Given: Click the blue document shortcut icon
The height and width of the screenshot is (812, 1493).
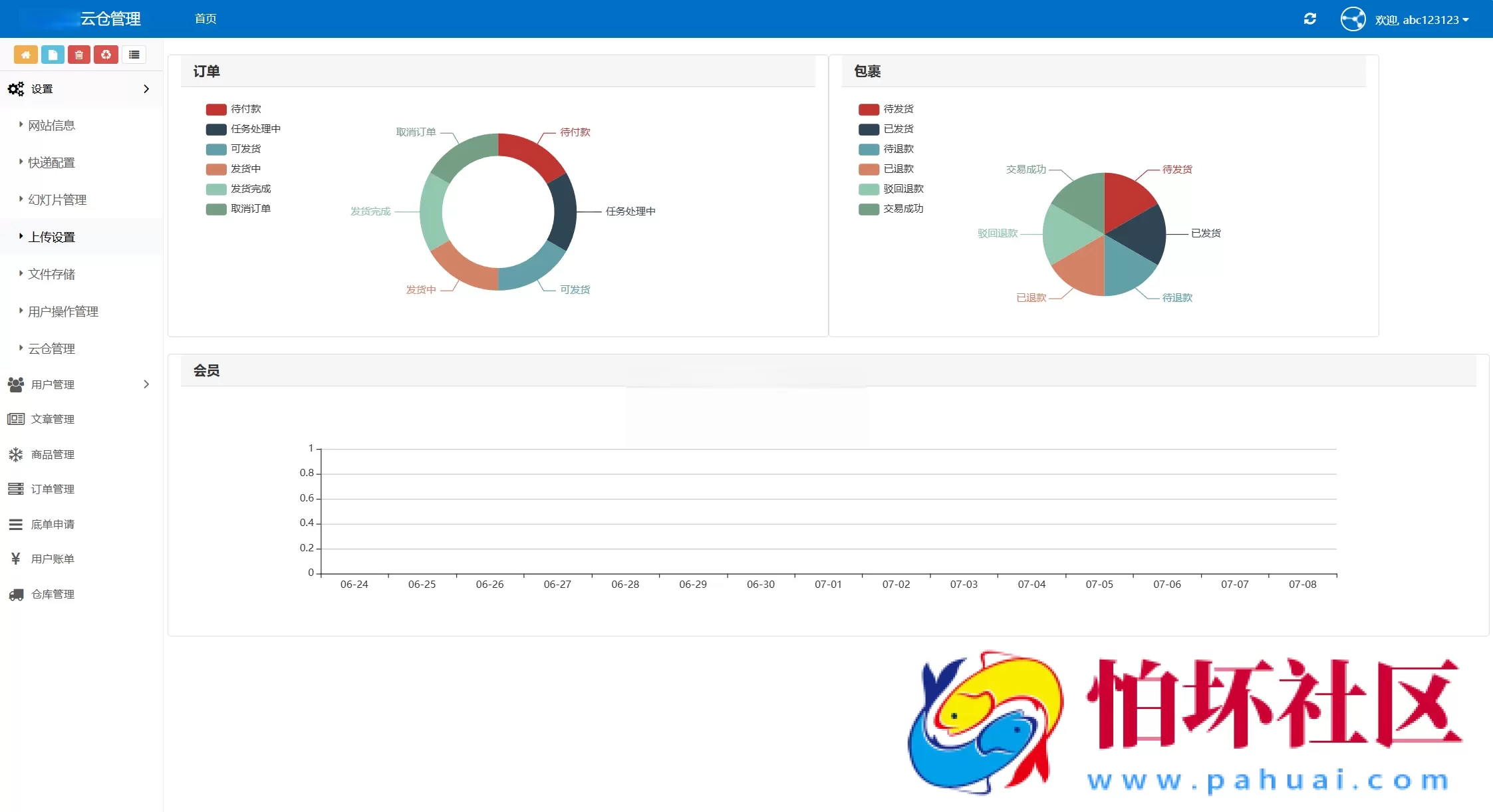Looking at the screenshot, I should 53,55.
